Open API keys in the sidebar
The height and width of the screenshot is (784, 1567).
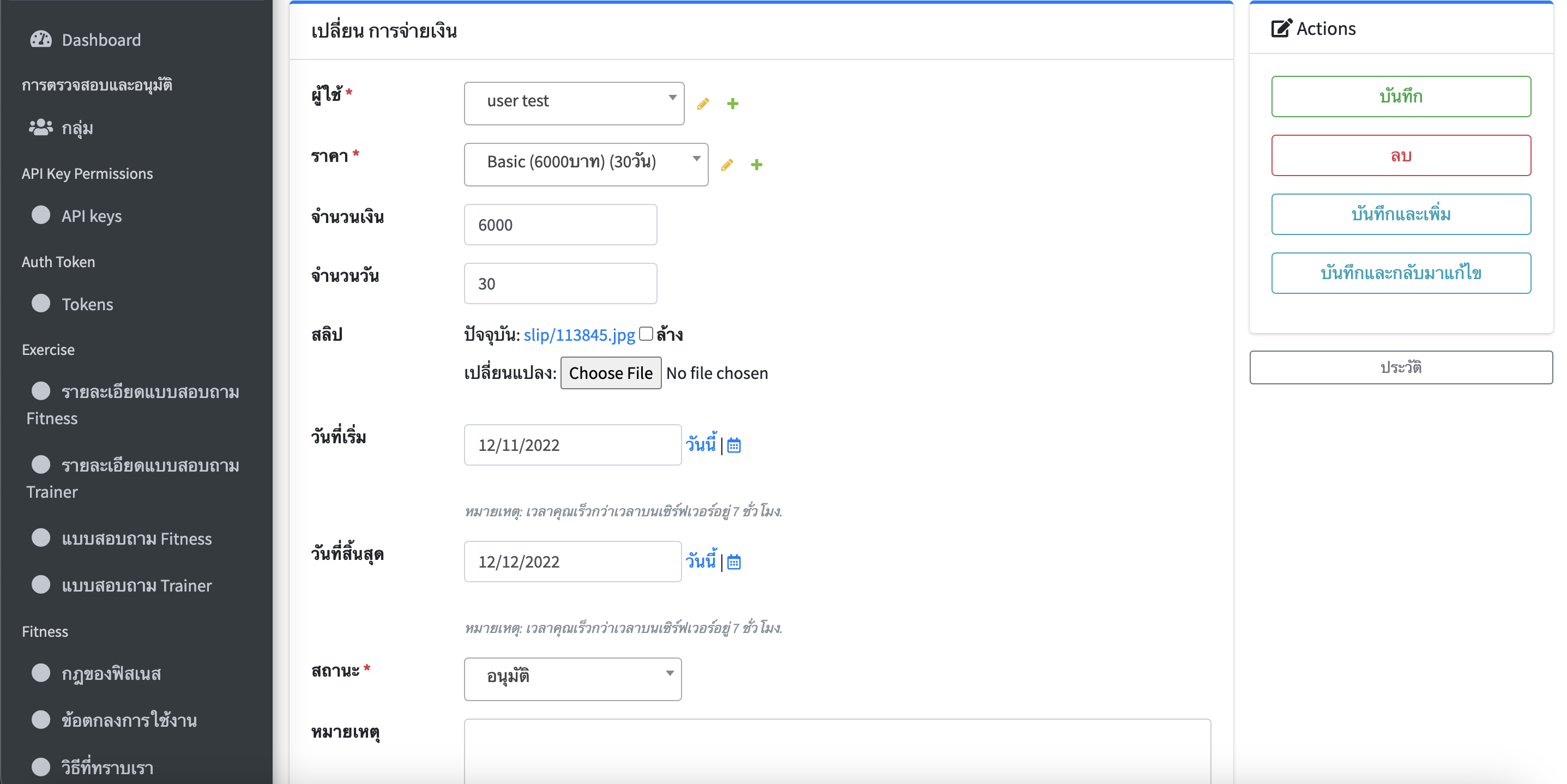point(91,216)
